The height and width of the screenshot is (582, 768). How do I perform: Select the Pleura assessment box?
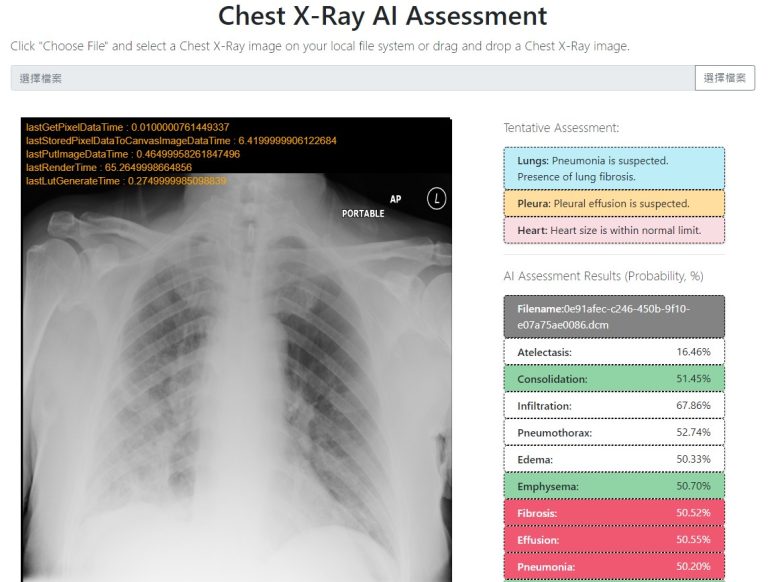[x=614, y=203]
